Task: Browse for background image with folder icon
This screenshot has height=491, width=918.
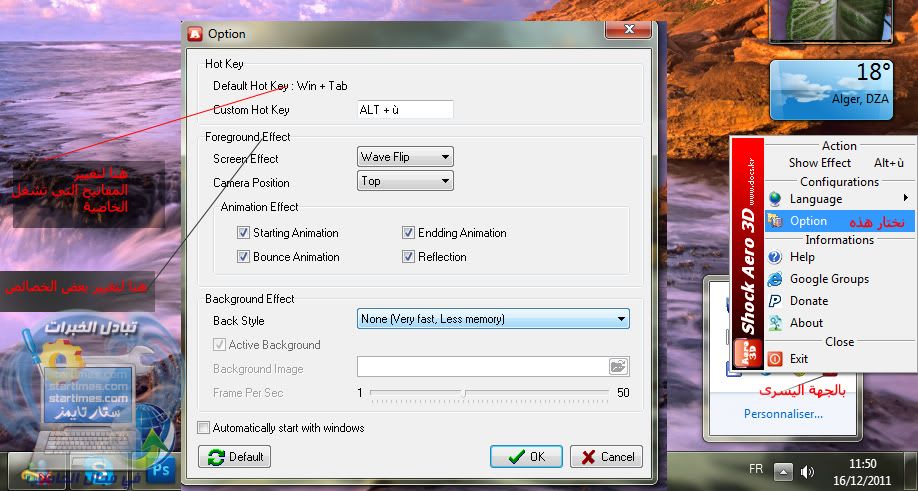Action: (618, 367)
